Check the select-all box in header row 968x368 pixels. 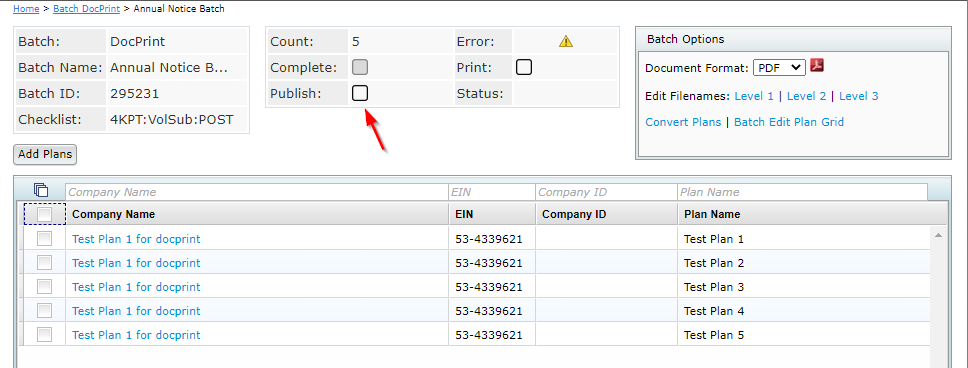tap(44, 214)
